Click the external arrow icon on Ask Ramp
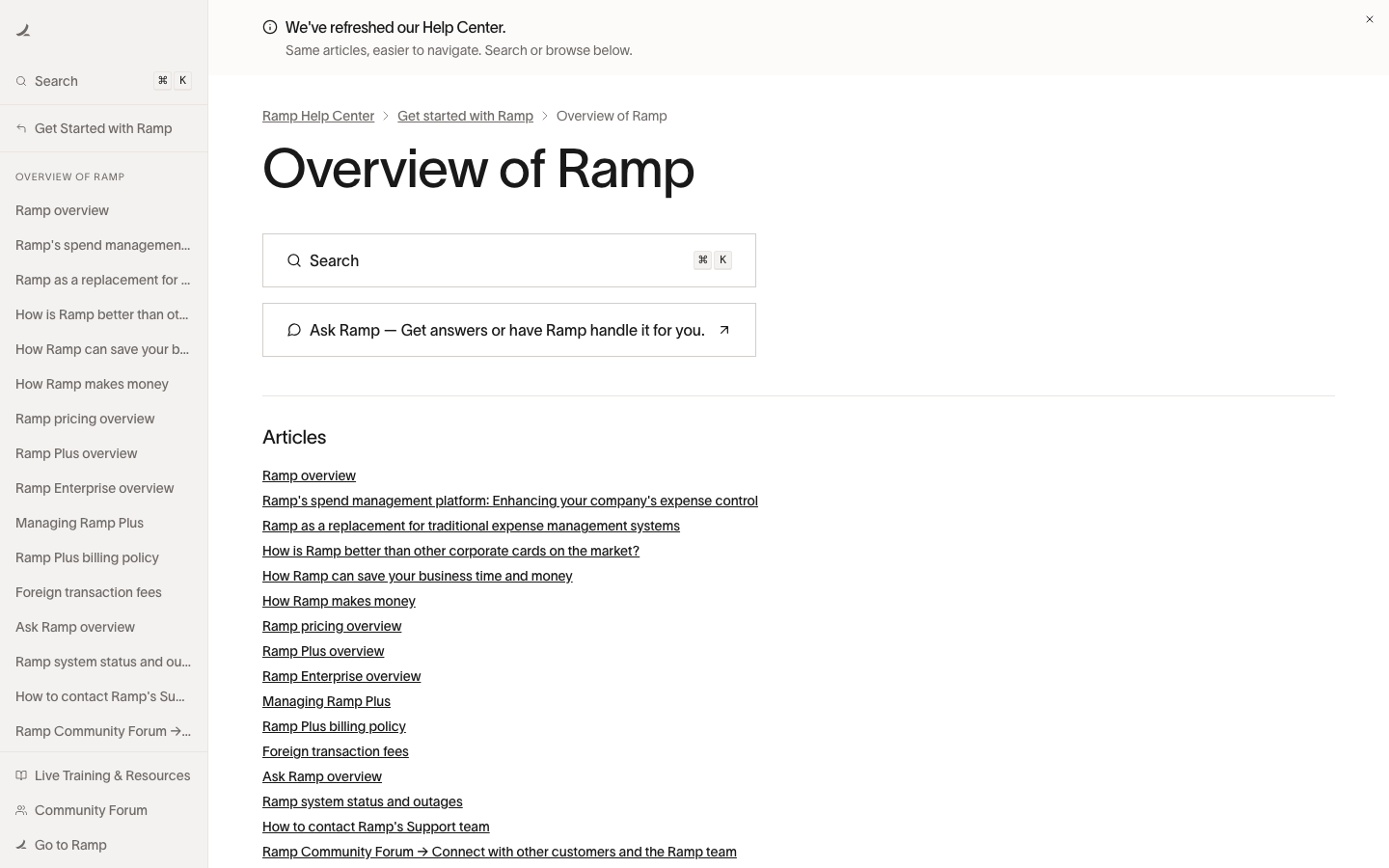The width and height of the screenshot is (1389, 868). pos(724,330)
